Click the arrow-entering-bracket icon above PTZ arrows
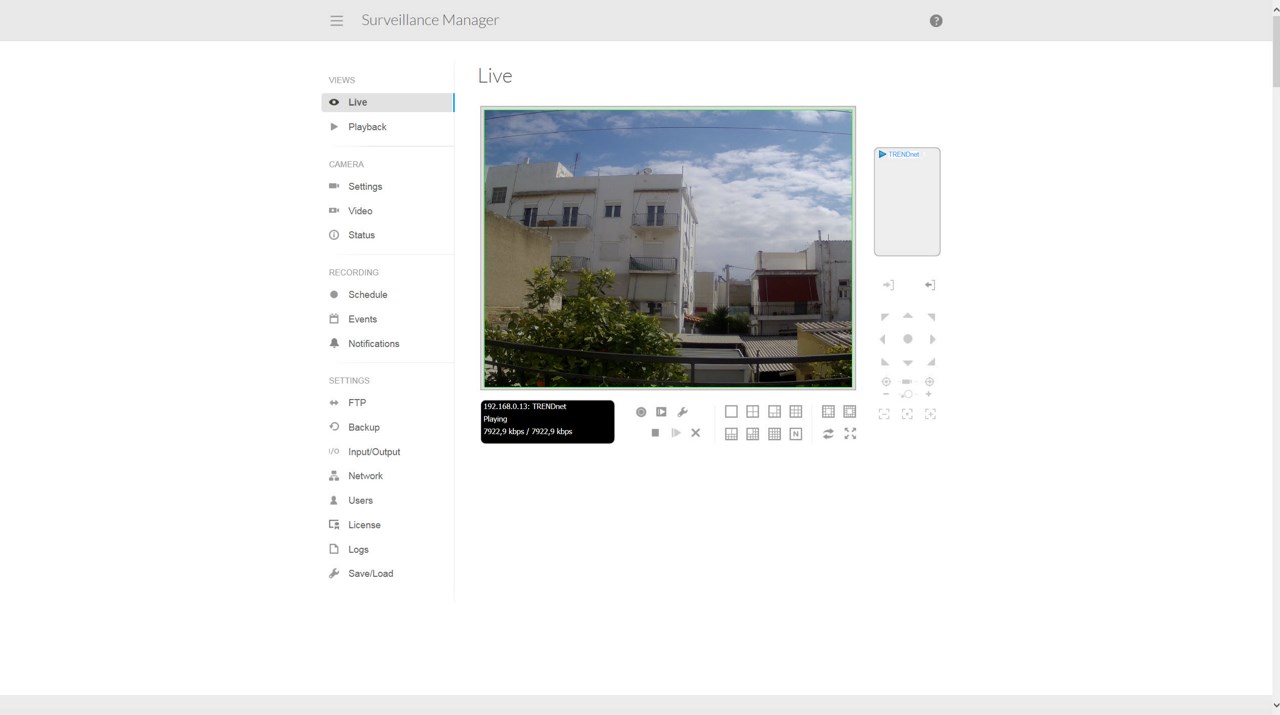 click(x=888, y=285)
